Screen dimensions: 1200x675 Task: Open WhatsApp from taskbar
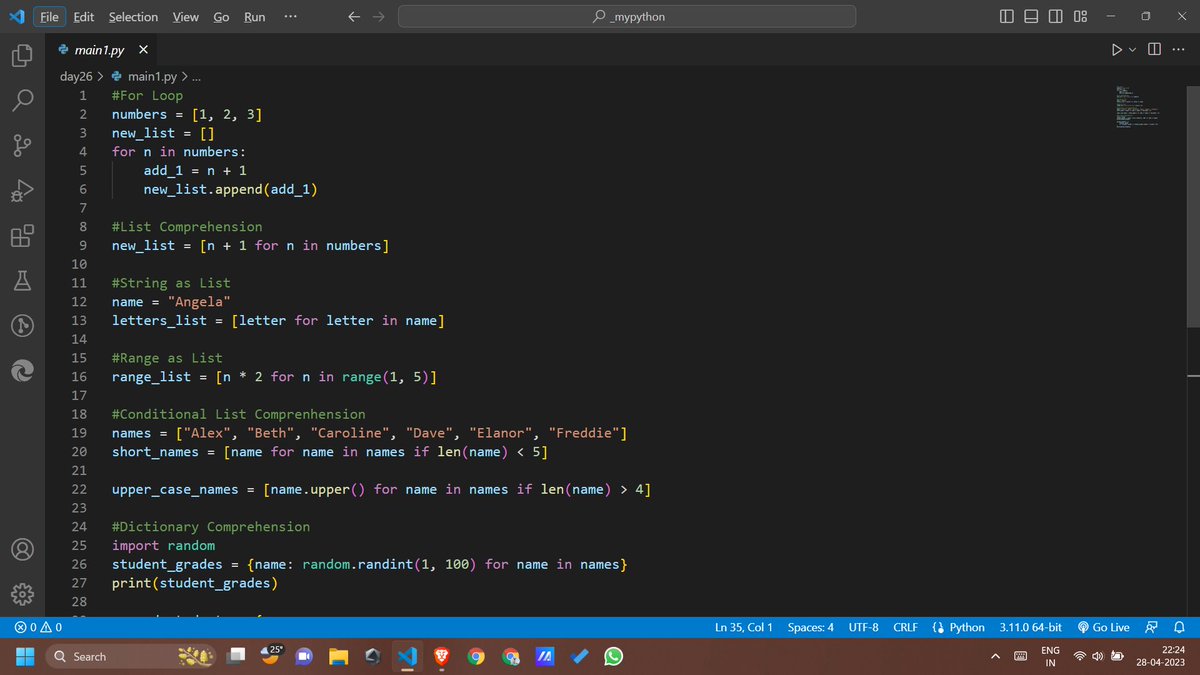tap(613, 656)
